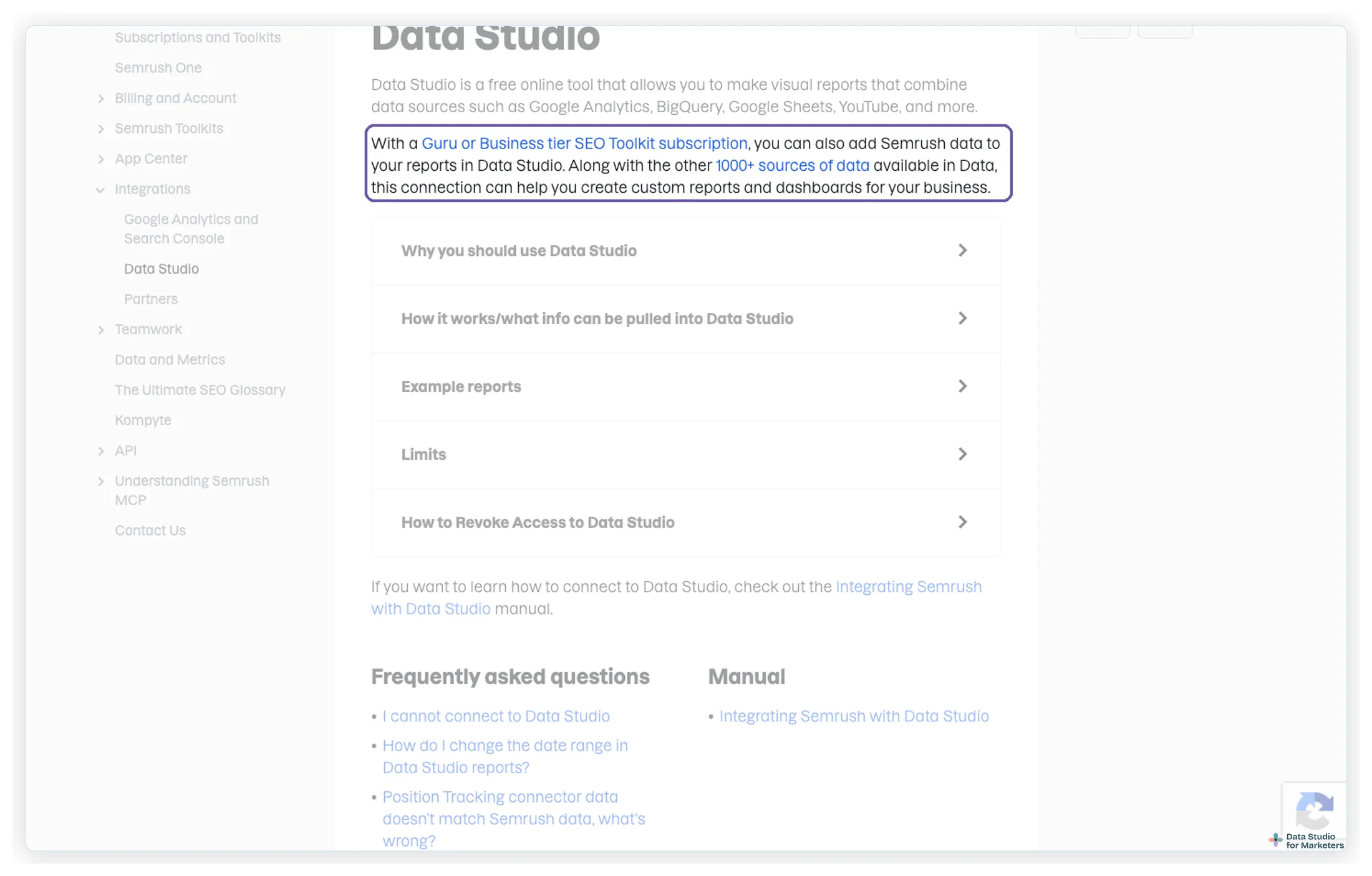Viewport: 1372px width, 876px height.
Task: Open Partners sidebar item
Action: [x=151, y=299]
